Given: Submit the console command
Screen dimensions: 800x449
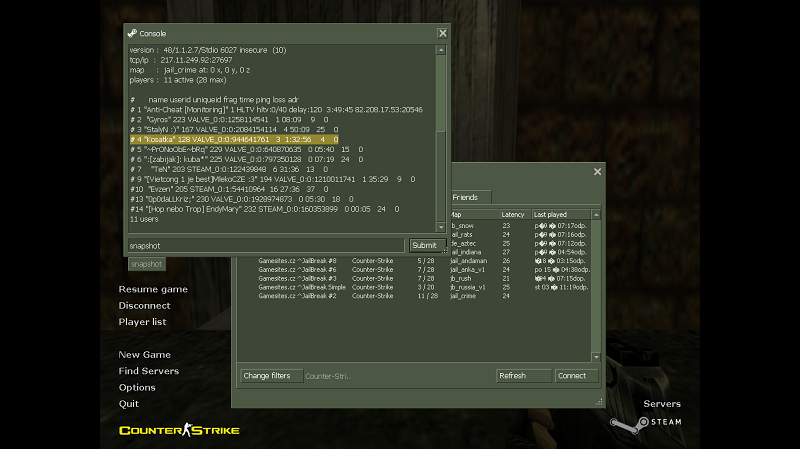Looking at the screenshot, I should click(427, 245).
